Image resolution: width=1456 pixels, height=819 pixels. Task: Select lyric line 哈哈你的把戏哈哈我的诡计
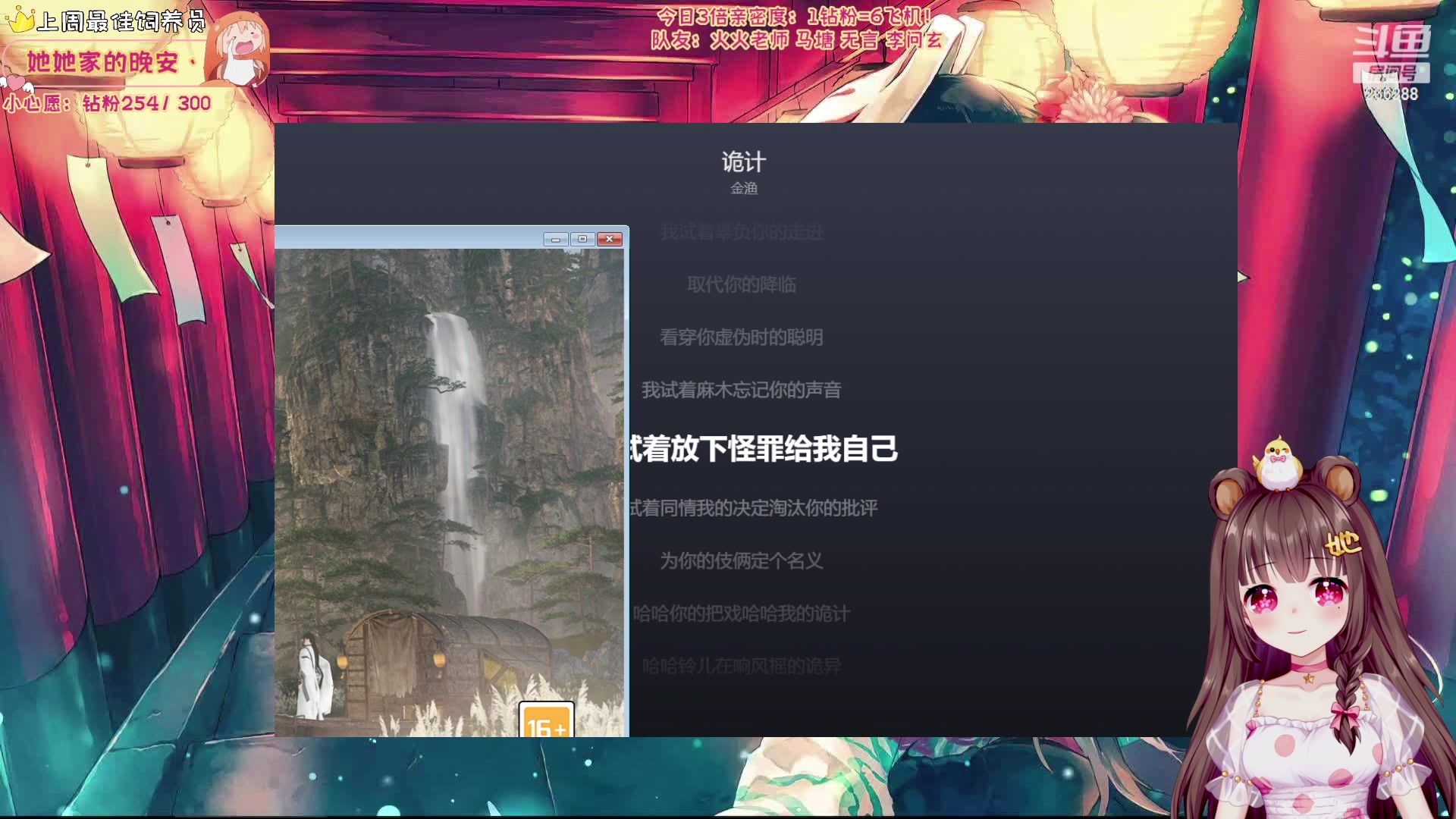pyautogui.click(x=742, y=613)
